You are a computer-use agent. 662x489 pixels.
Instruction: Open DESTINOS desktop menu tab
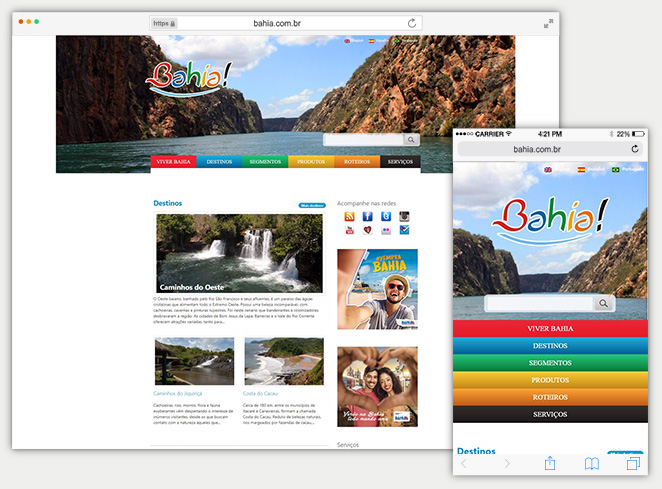coord(219,162)
